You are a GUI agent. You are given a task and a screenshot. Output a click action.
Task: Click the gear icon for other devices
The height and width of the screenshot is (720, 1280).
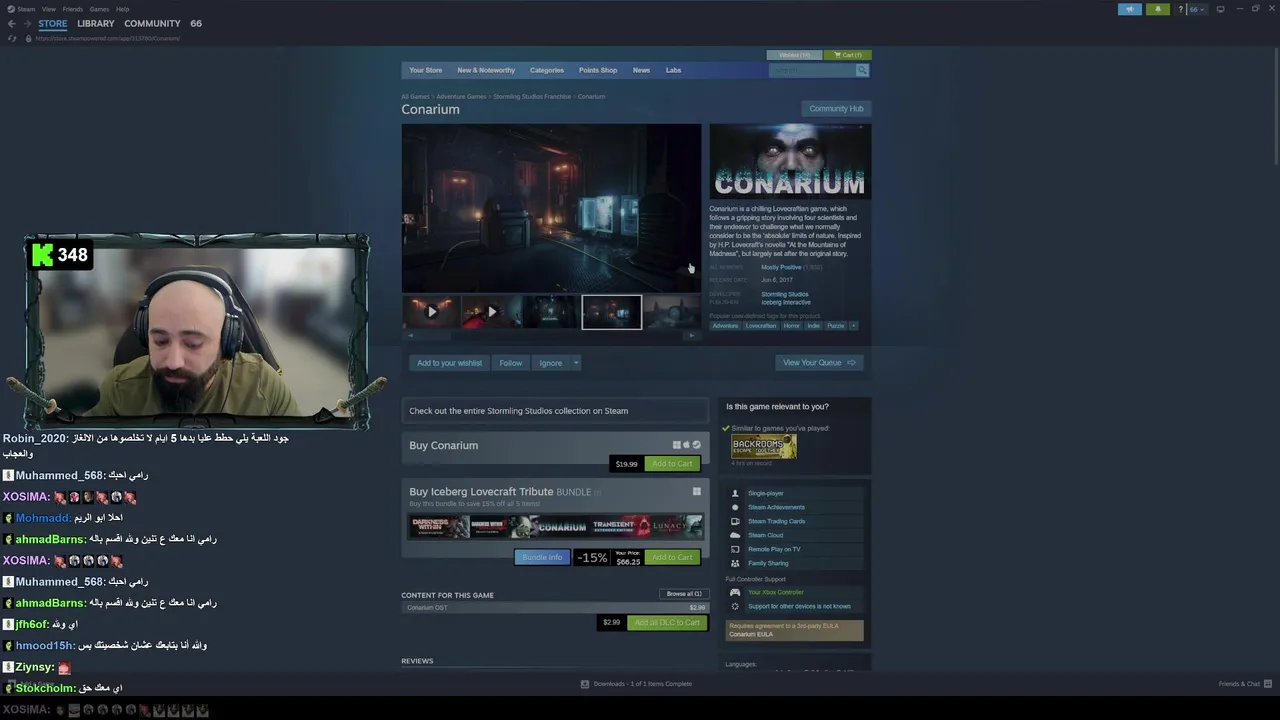pos(735,606)
